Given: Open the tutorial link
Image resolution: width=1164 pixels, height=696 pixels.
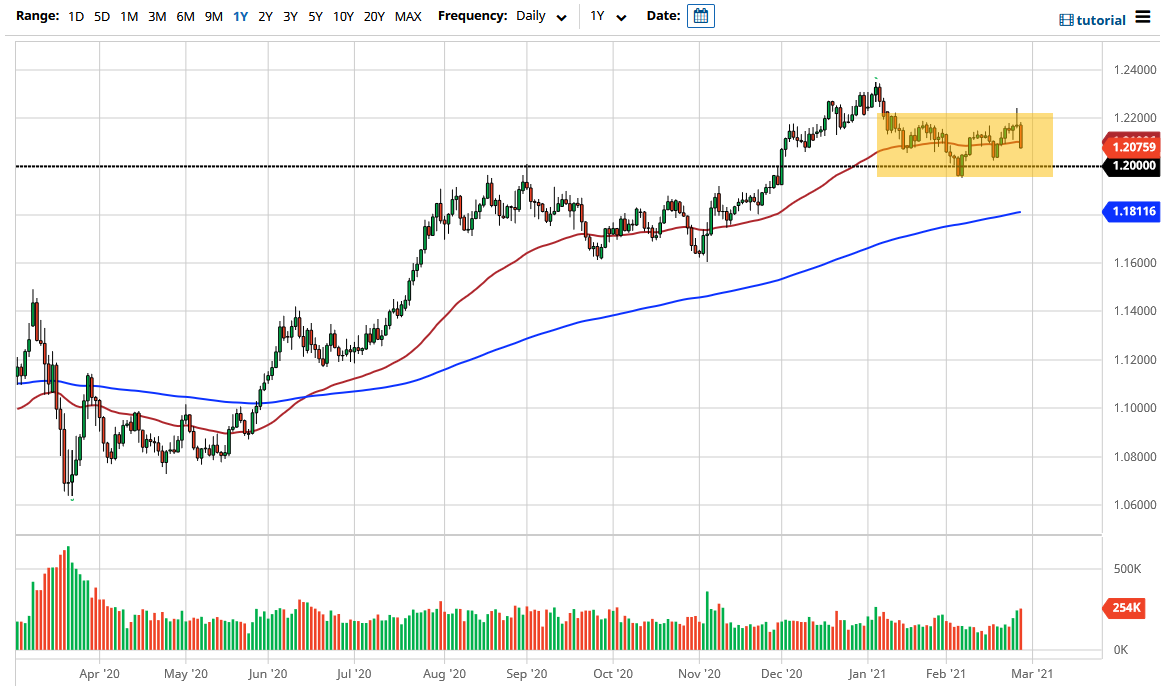Looking at the screenshot, I should click(x=1101, y=20).
